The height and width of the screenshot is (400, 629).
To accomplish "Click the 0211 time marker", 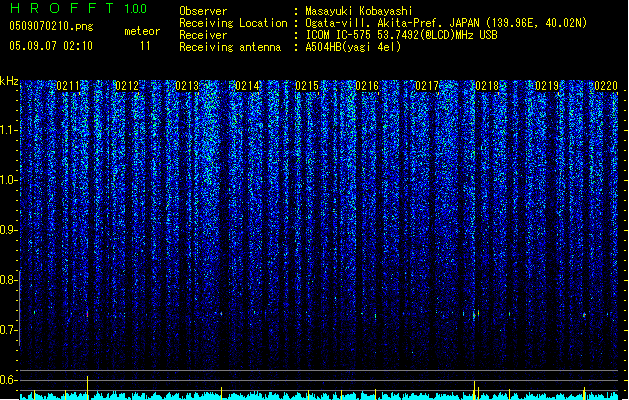I will 68,86.
